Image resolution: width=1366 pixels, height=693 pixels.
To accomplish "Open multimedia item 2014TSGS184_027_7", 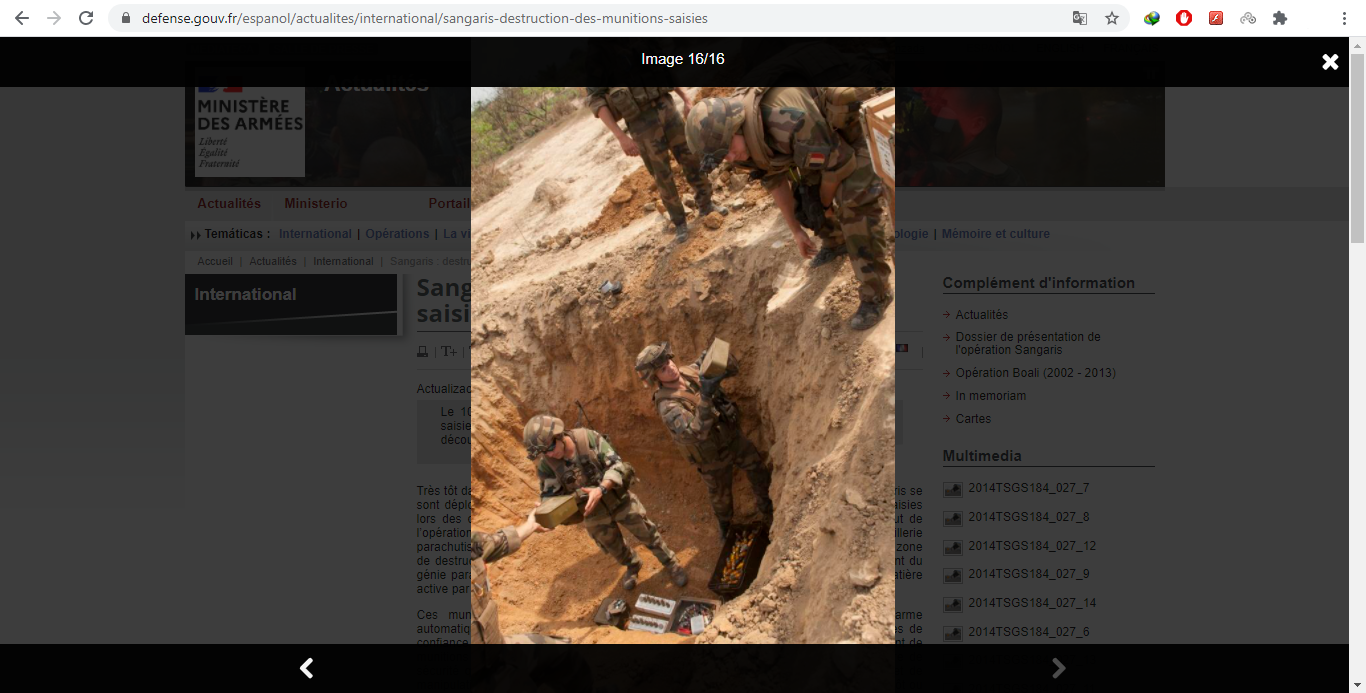I will point(1028,488).
